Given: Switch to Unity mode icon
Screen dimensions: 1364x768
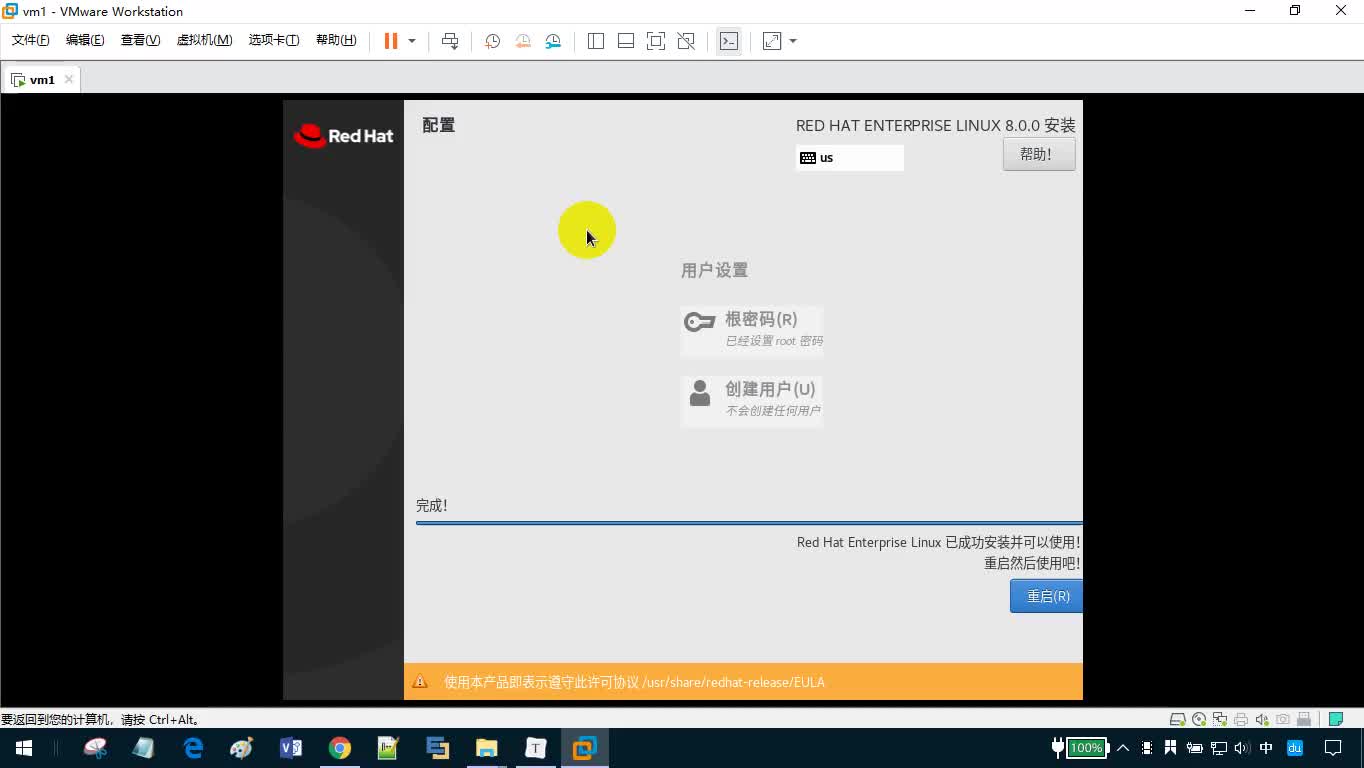Looking at the screenshot, I should [x=686, y=41].
